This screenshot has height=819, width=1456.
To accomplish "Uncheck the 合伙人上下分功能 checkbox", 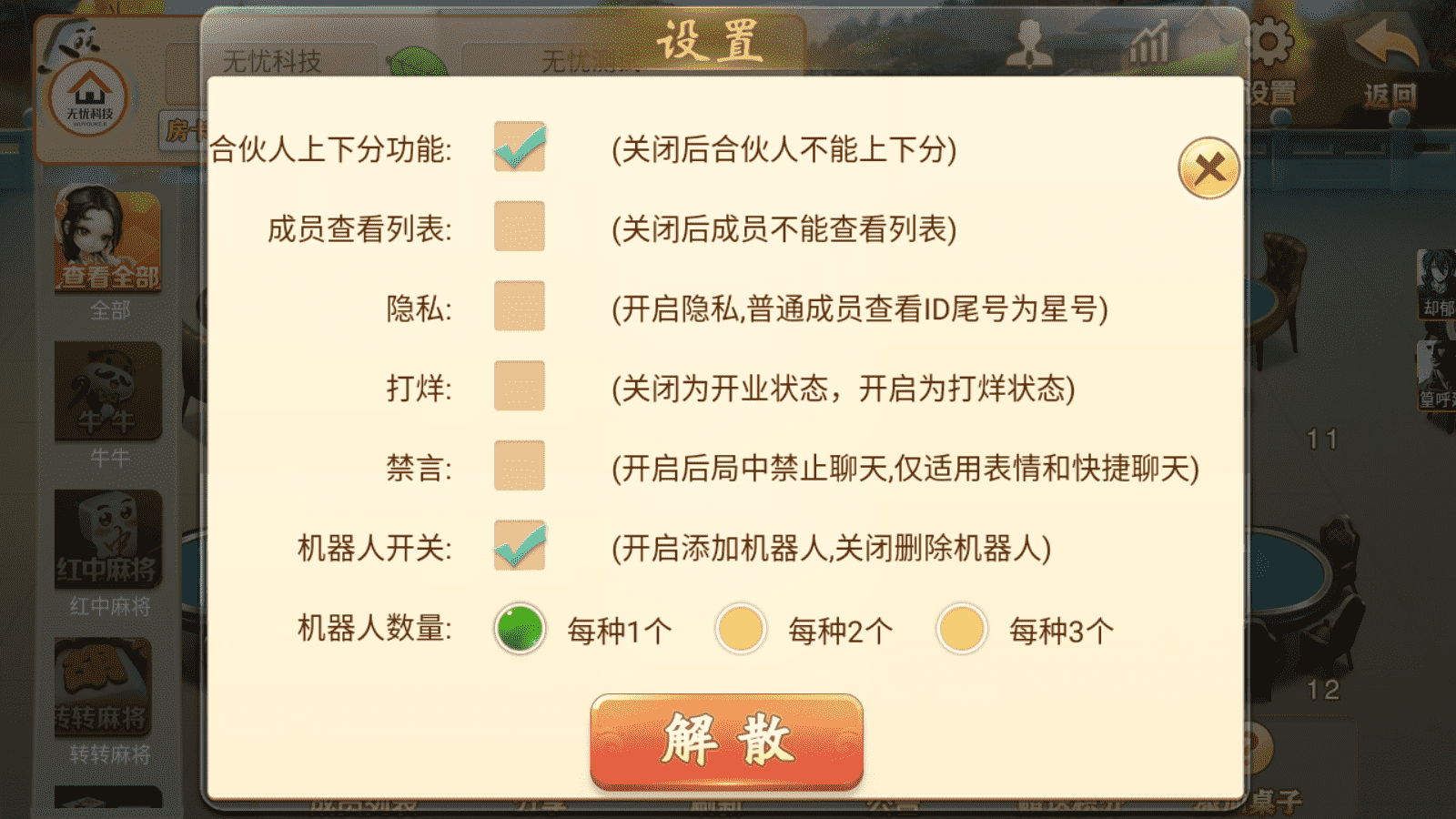I will tap(520, 147).
